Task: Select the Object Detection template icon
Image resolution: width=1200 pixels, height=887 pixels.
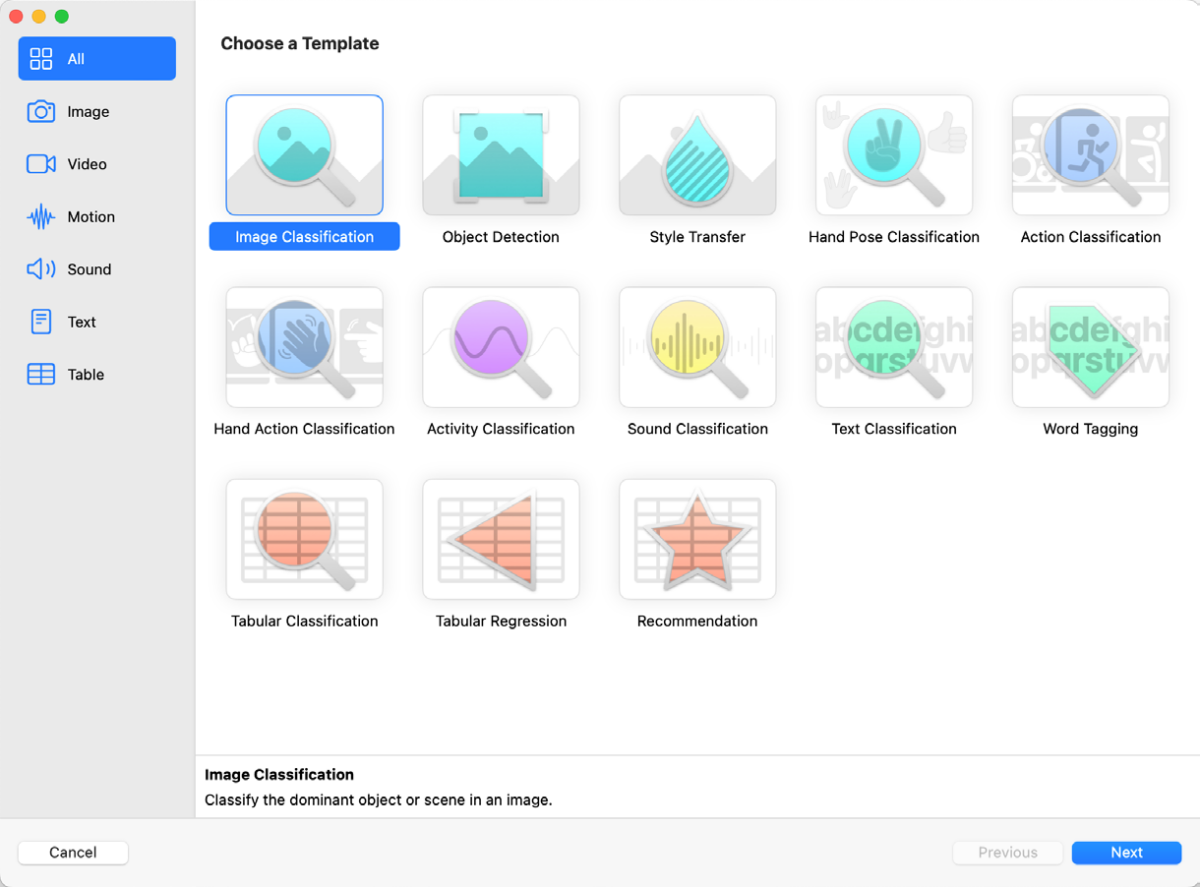Action: pyautogui.click(x=500, y=155)
